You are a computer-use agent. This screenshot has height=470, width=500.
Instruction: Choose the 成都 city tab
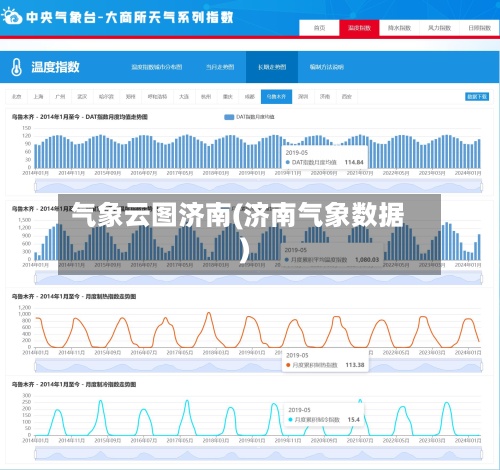[250, 97]
